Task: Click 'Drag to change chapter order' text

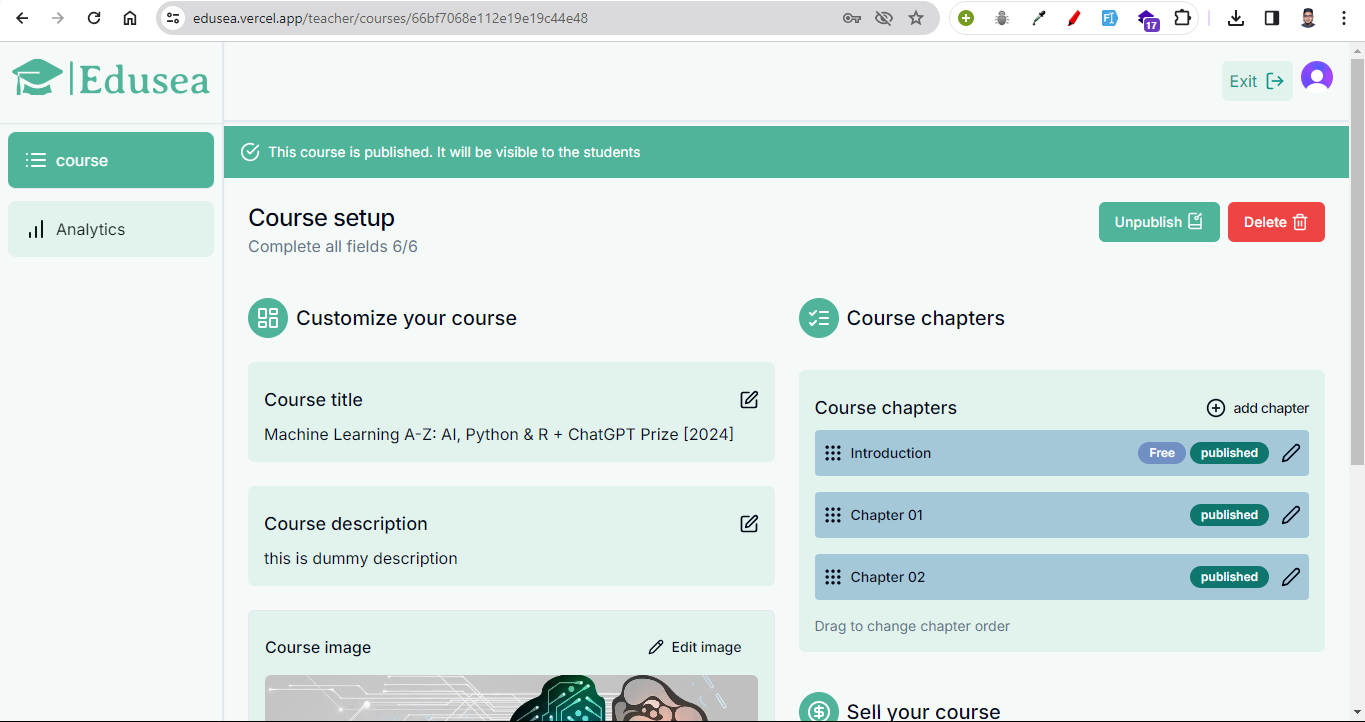Action: [912, 626]
